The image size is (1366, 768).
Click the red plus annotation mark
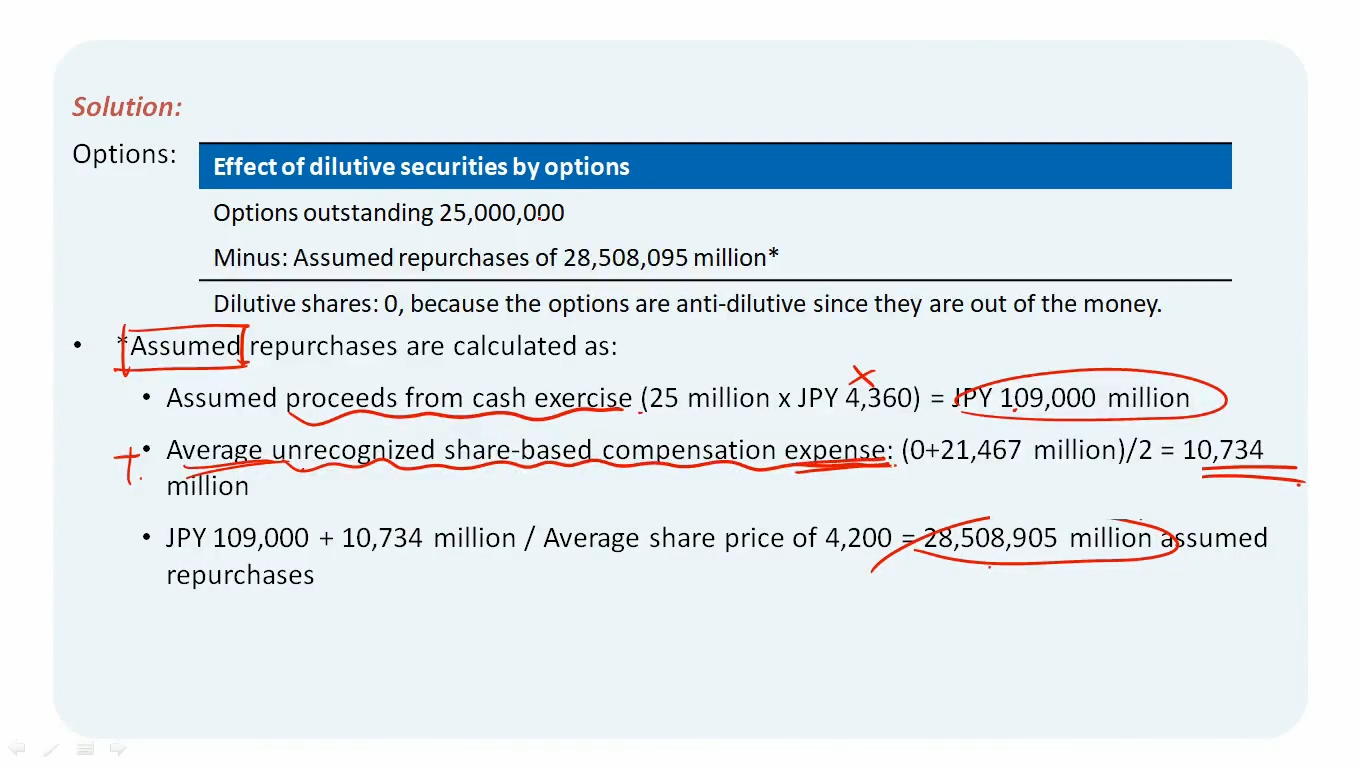point(129,466)
